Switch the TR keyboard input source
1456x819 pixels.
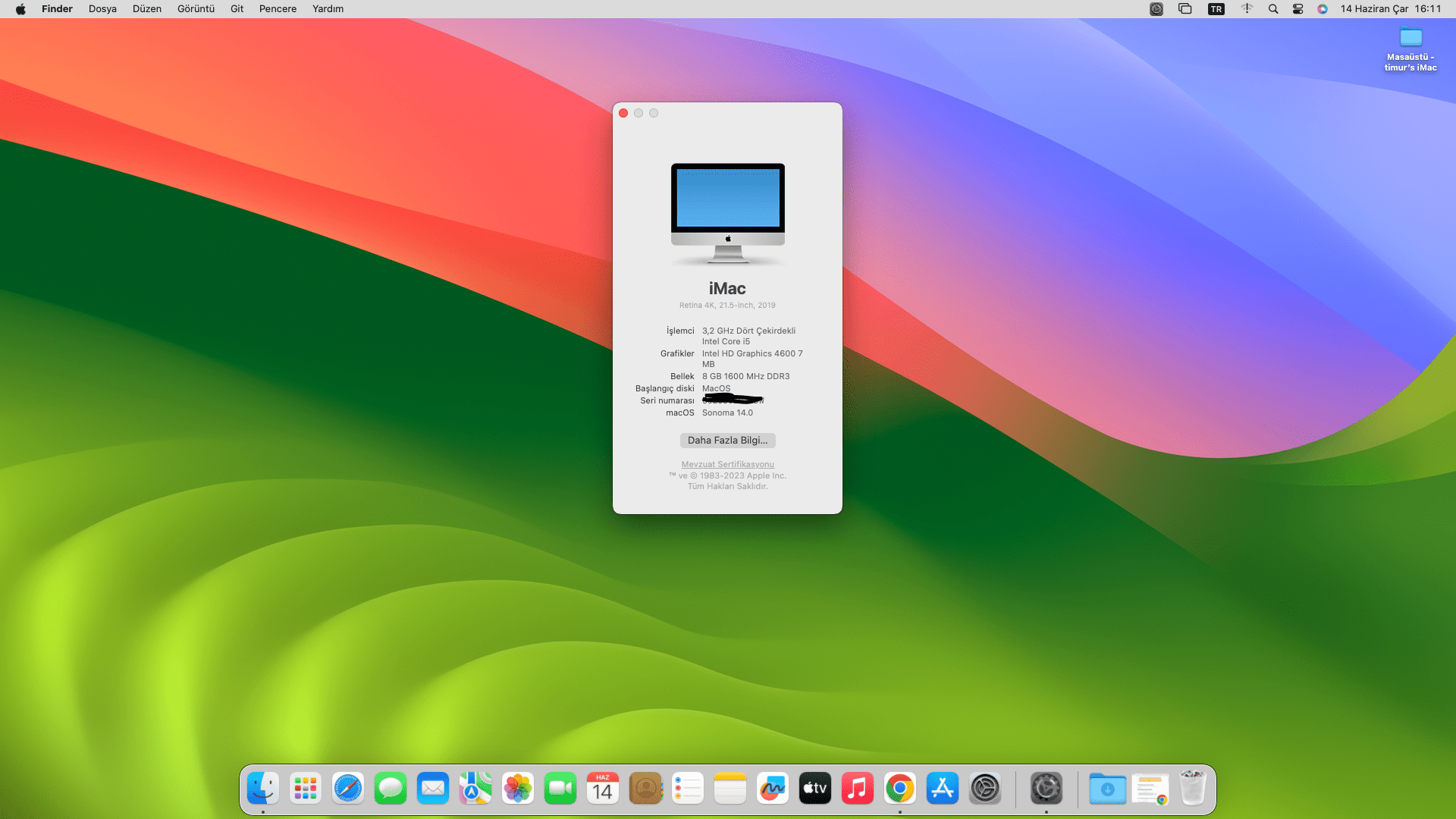click(1216, 9)
